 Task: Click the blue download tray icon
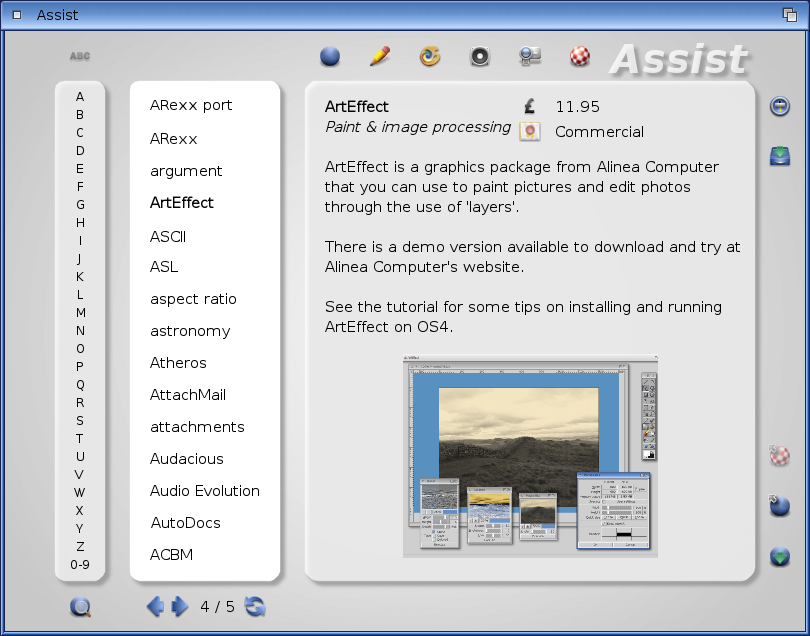click(x=780, y=156)
